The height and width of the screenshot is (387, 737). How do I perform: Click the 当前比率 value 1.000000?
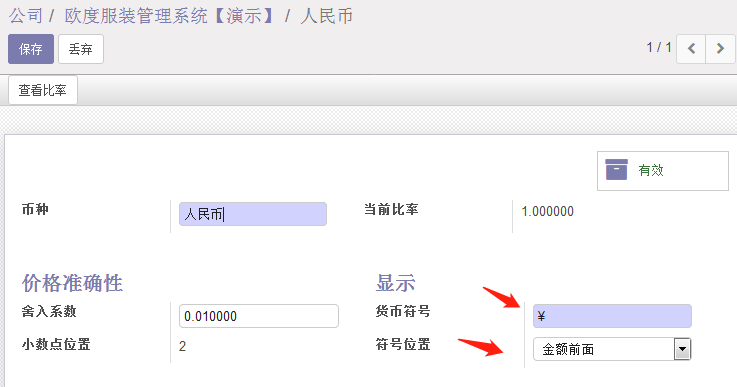[x=548, y=212]
